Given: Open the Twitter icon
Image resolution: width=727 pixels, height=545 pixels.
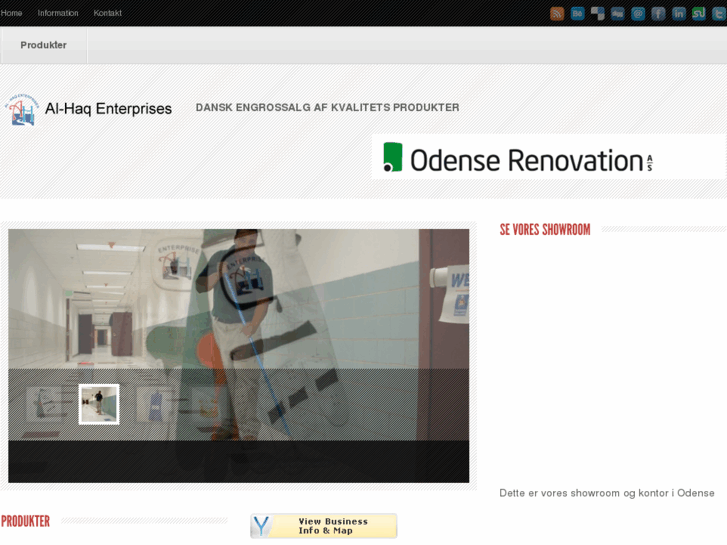Looking at the screenshot, I should pyautogui.click(x=719, y=13).
